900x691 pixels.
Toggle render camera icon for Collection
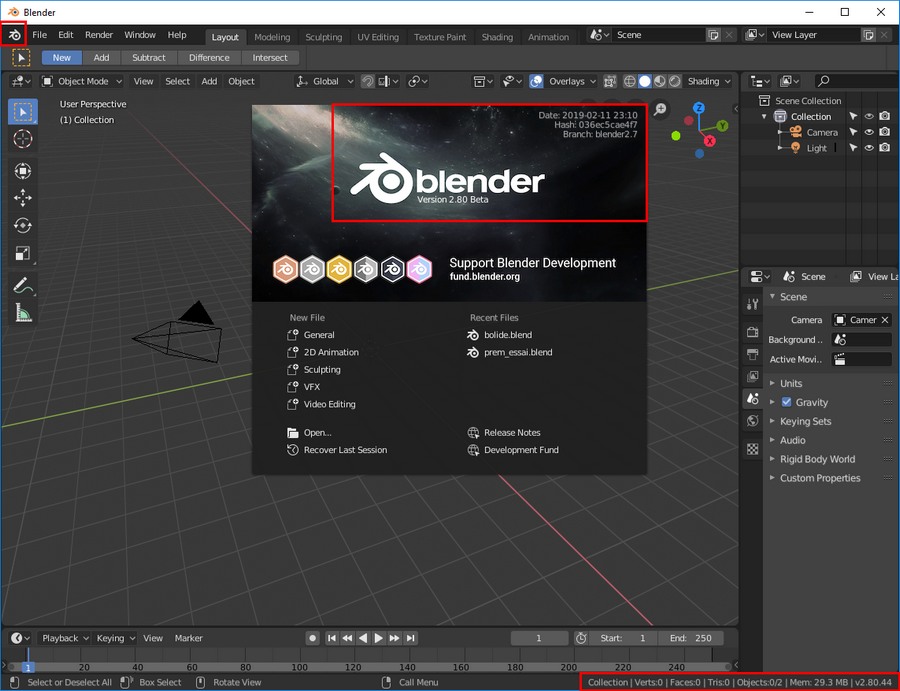coord(885,117)
